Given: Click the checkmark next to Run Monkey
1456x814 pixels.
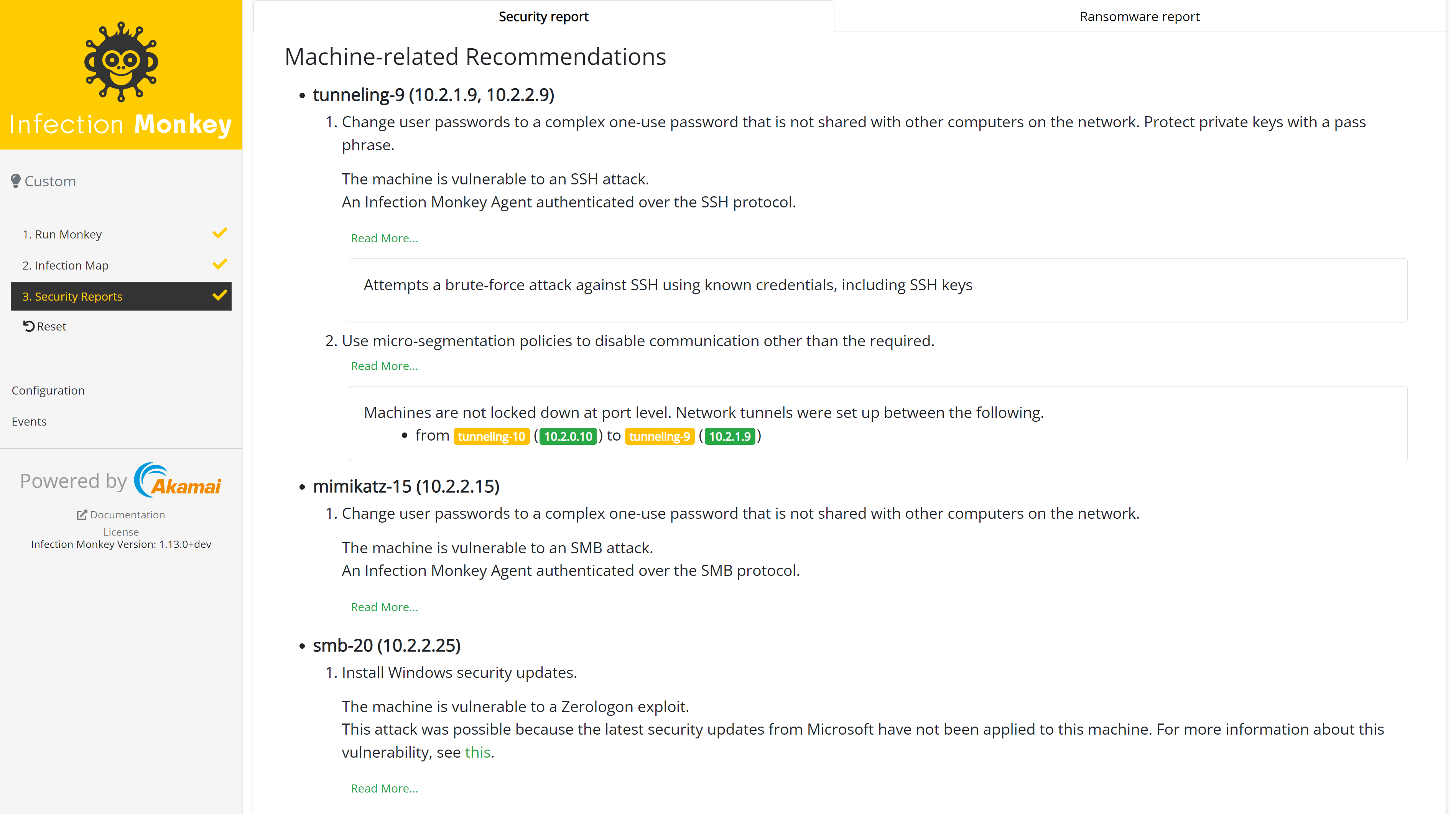Looking at the screenshot, I should (219, 234).
